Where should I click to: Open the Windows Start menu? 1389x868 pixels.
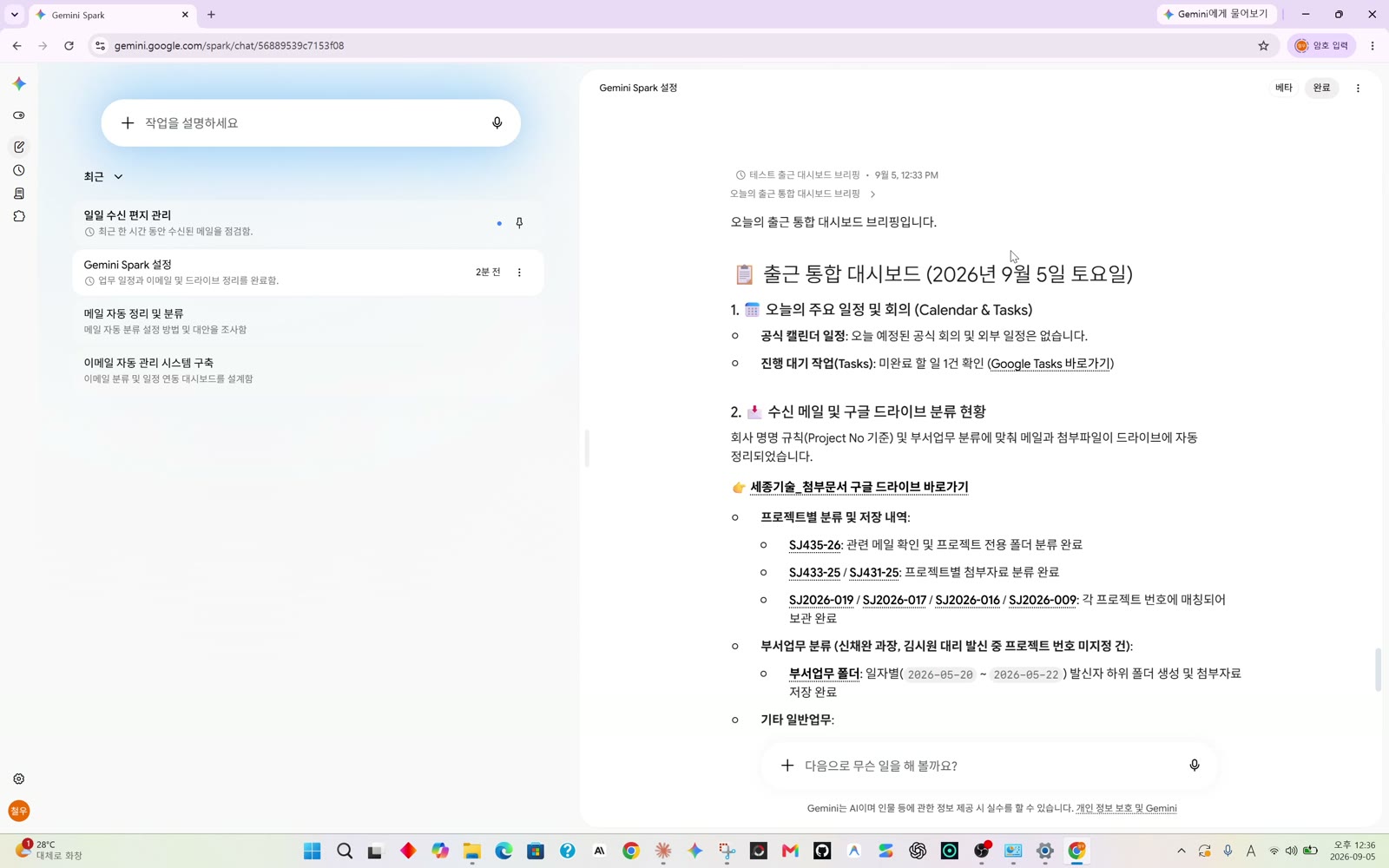click(x=313, y=851)
